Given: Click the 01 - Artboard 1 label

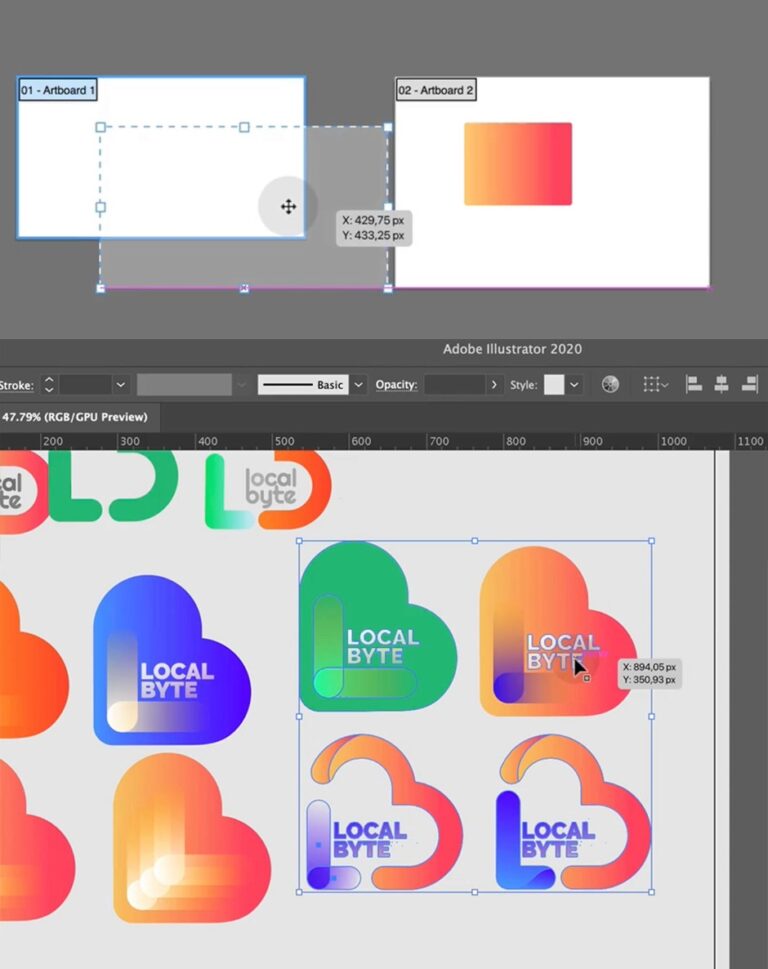Looking at the screenshot, I should pyautogui.click(x=57, y=90).
